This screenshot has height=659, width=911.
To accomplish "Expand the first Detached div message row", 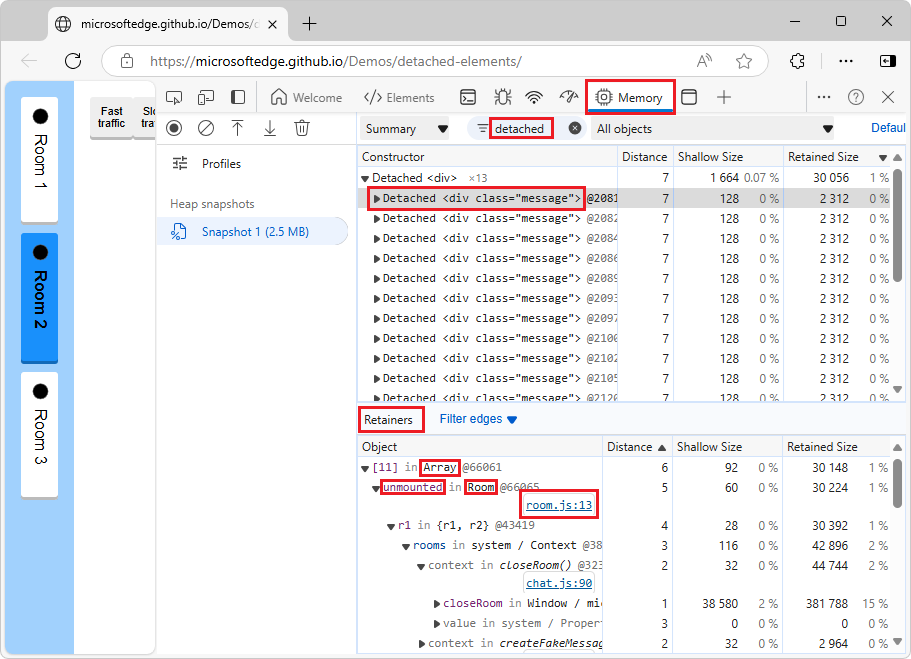I will tap(380, 198).
